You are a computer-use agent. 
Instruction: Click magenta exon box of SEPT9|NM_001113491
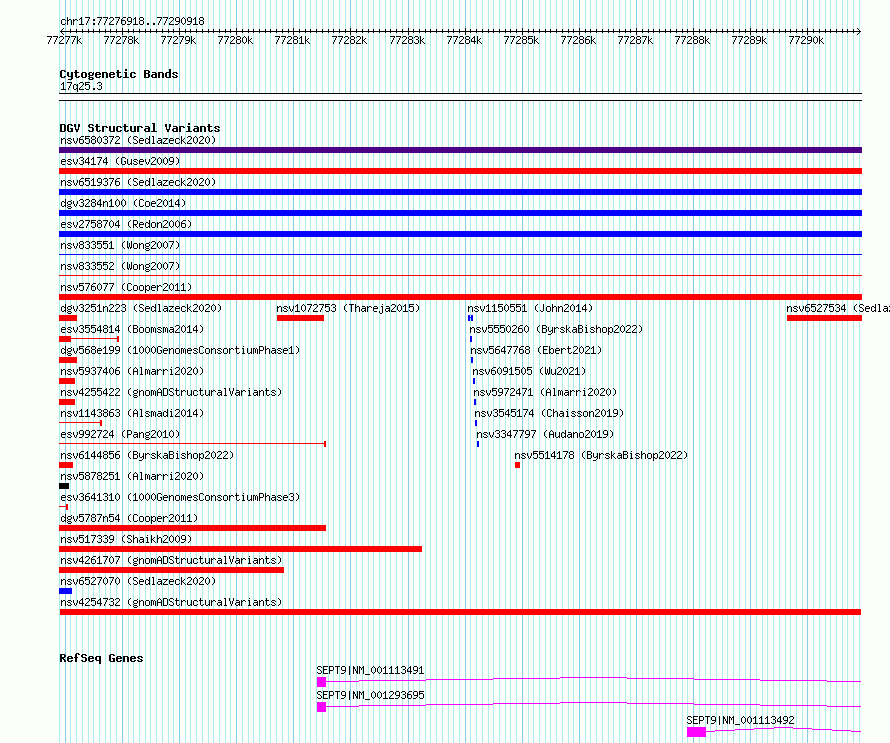click(321, 682)
